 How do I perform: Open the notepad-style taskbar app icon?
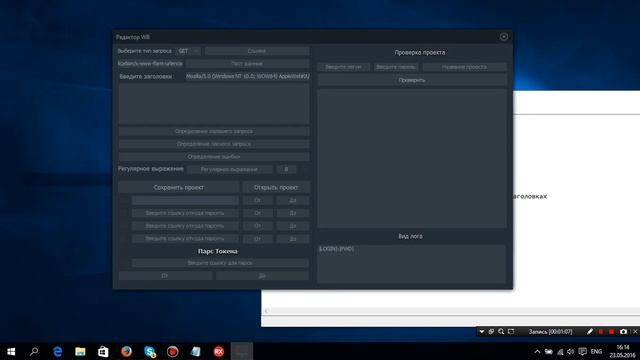[196, 351]
